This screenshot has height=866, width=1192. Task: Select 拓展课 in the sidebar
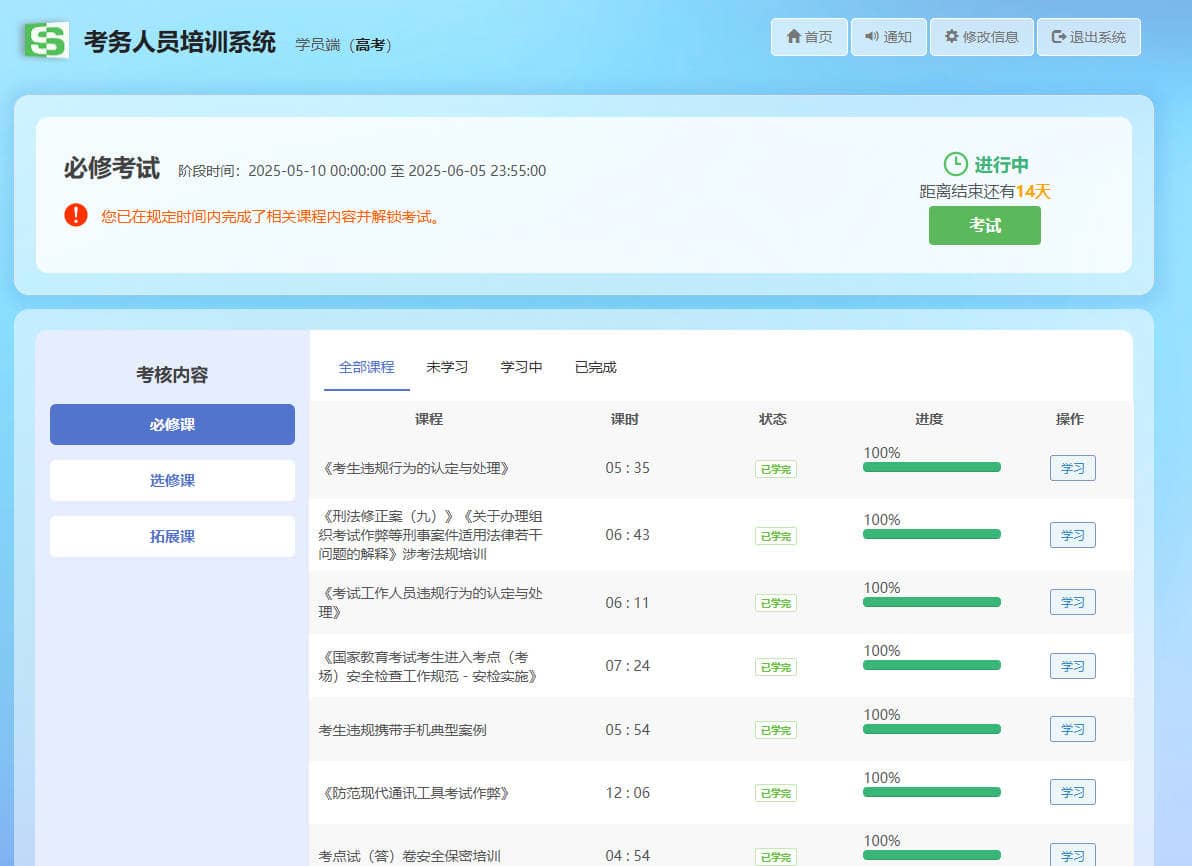tap(173, 537)
